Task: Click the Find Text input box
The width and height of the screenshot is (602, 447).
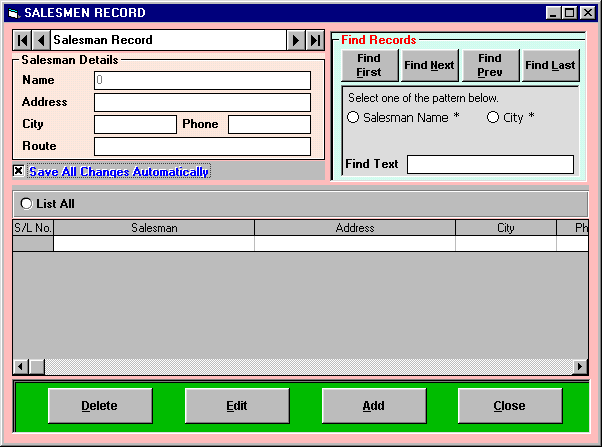Action: pos(490,164)
